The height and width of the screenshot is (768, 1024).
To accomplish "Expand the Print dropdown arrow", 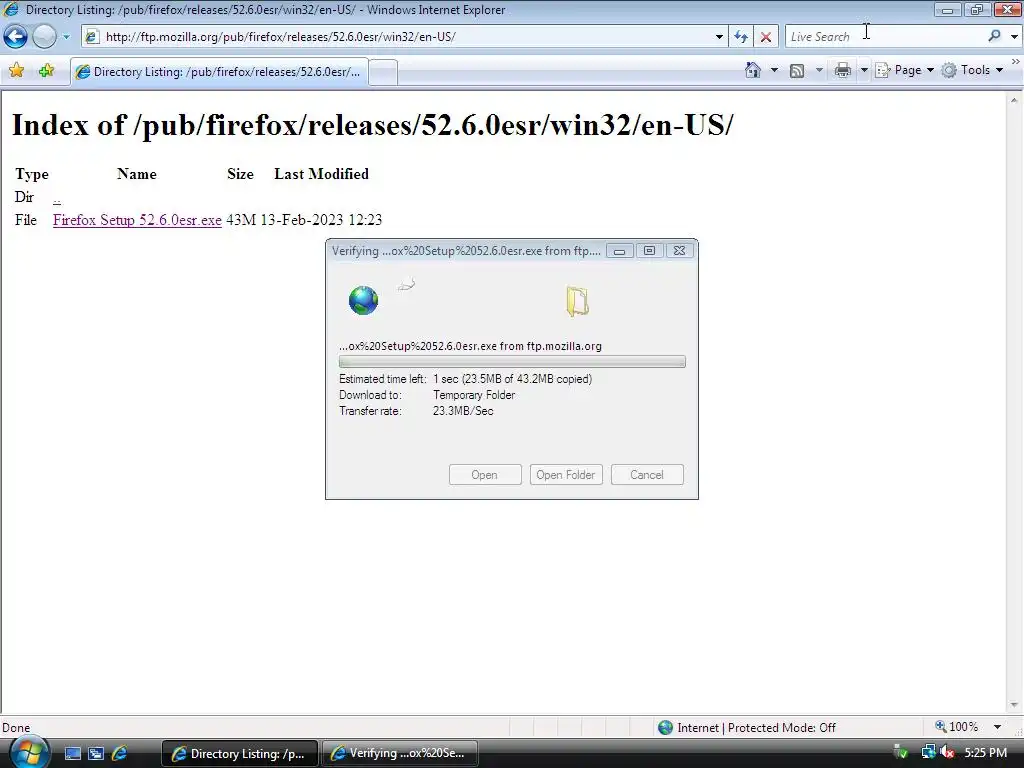I will pos(863,70).
